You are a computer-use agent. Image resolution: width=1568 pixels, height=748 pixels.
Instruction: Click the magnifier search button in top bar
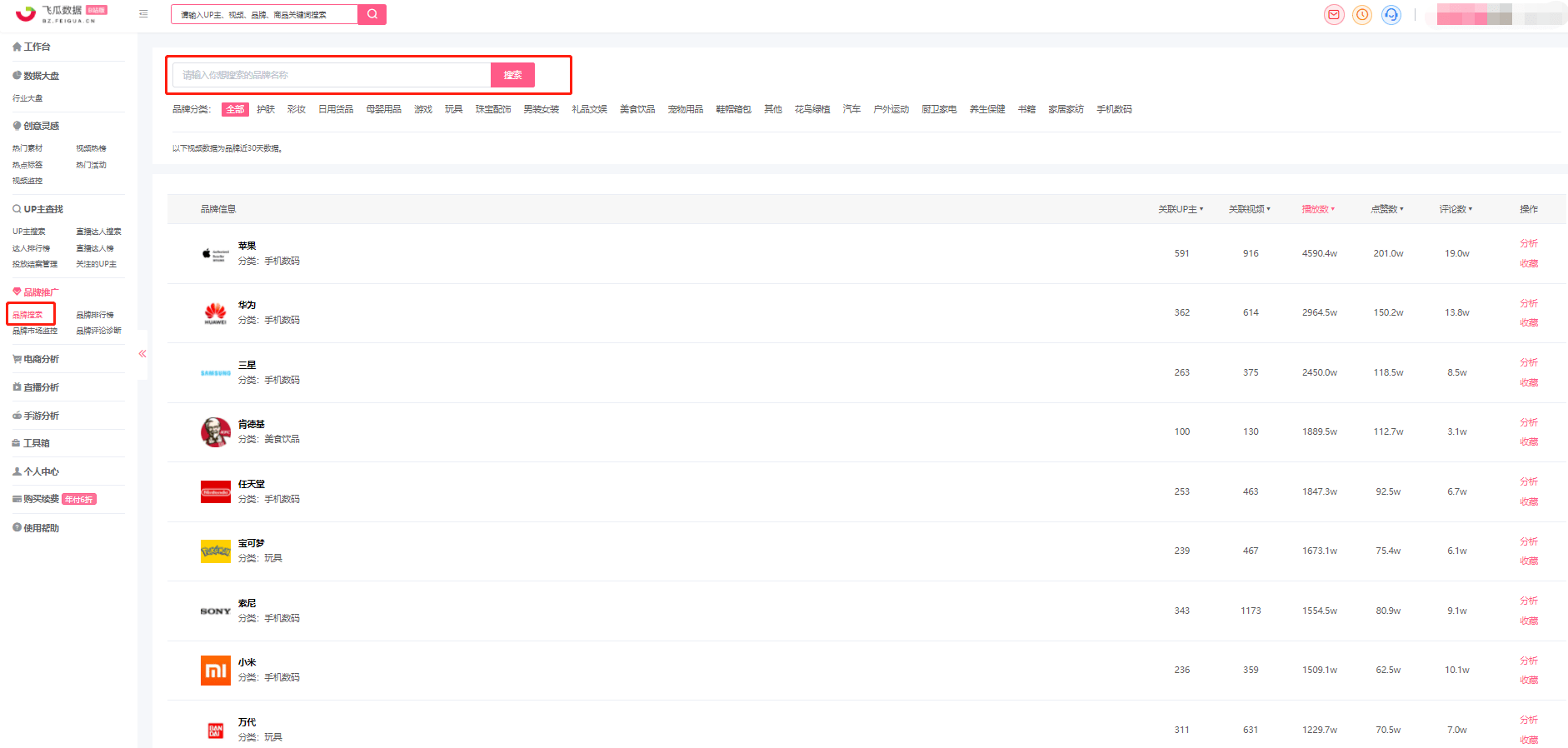click(x=372, y=14)
